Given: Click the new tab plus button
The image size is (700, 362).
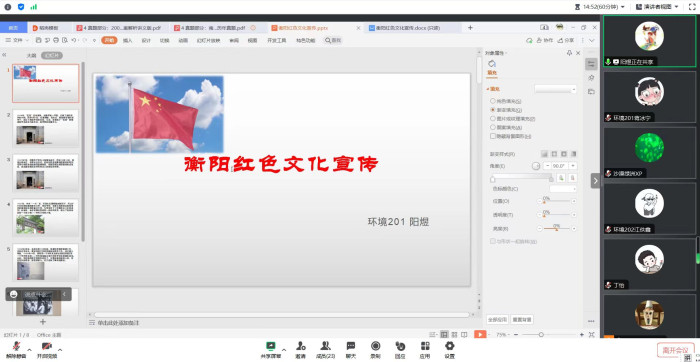Looking at the screenshot, I should [x=470, y=28].
